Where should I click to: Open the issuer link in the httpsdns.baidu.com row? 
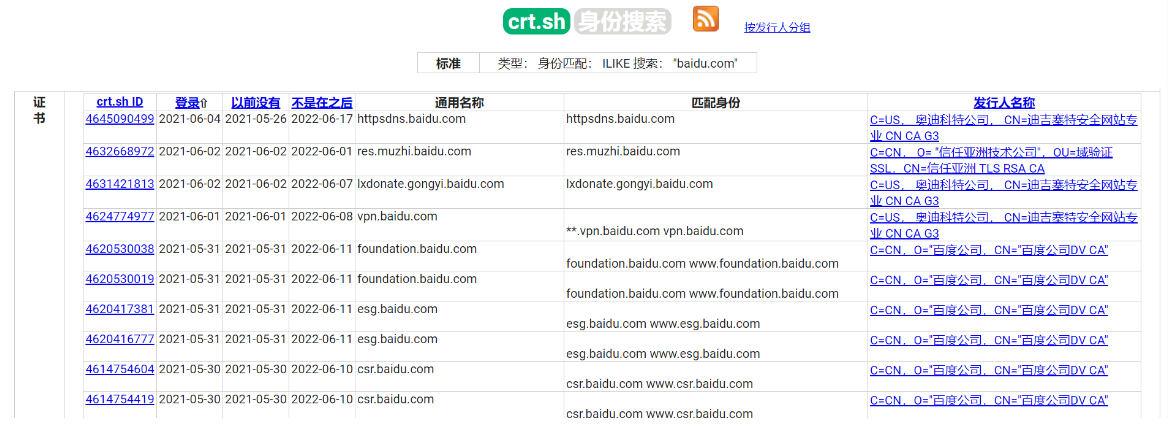tap(1003, 127)
